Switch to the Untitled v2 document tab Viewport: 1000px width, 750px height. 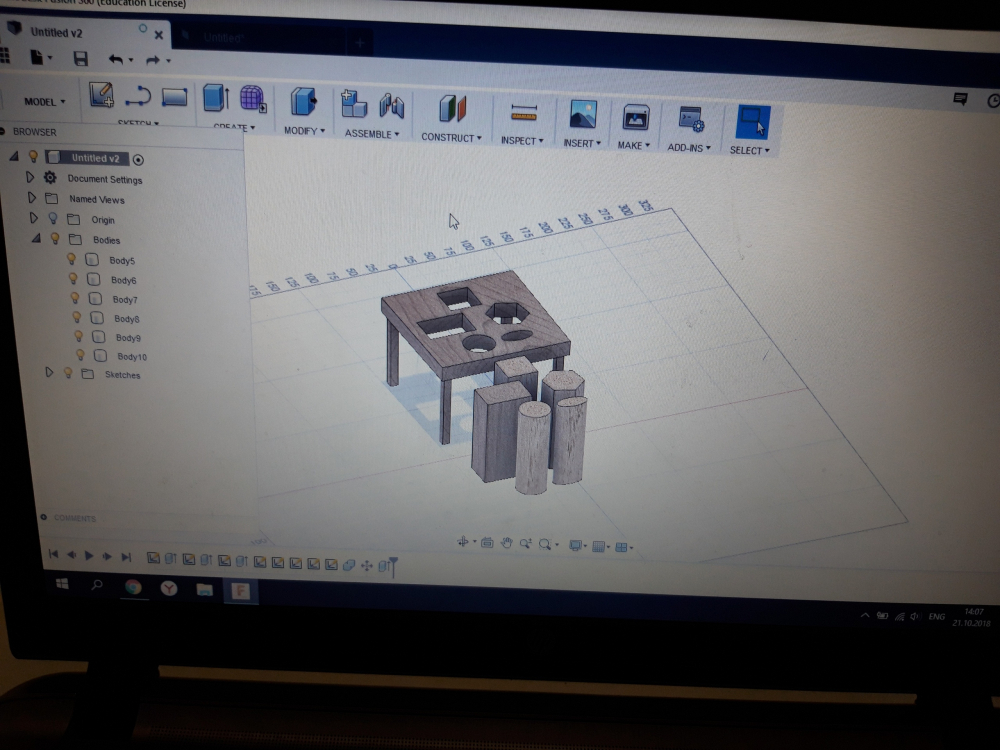click(x=56, y=33)
